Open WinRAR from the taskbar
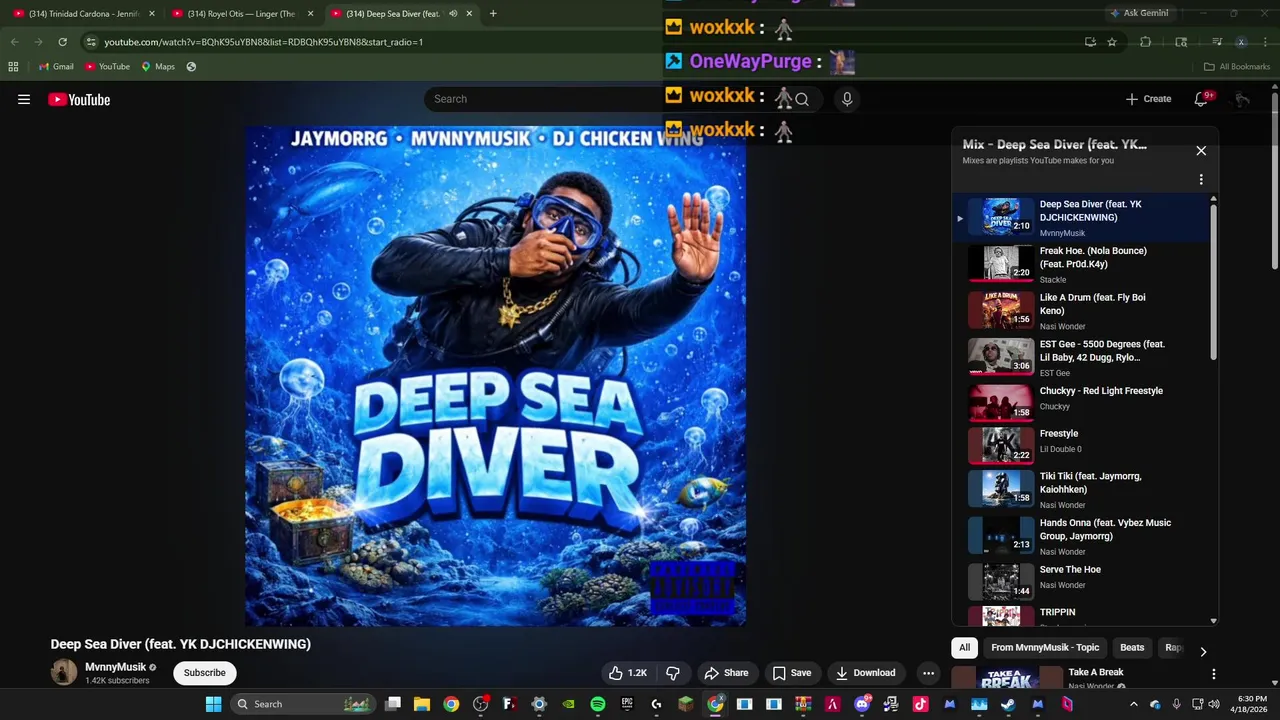 click(x=802, y=704)
